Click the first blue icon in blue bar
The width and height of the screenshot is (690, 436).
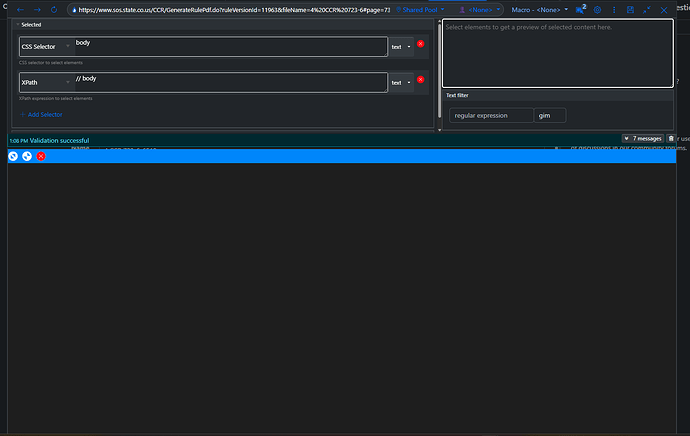(13, 156)
